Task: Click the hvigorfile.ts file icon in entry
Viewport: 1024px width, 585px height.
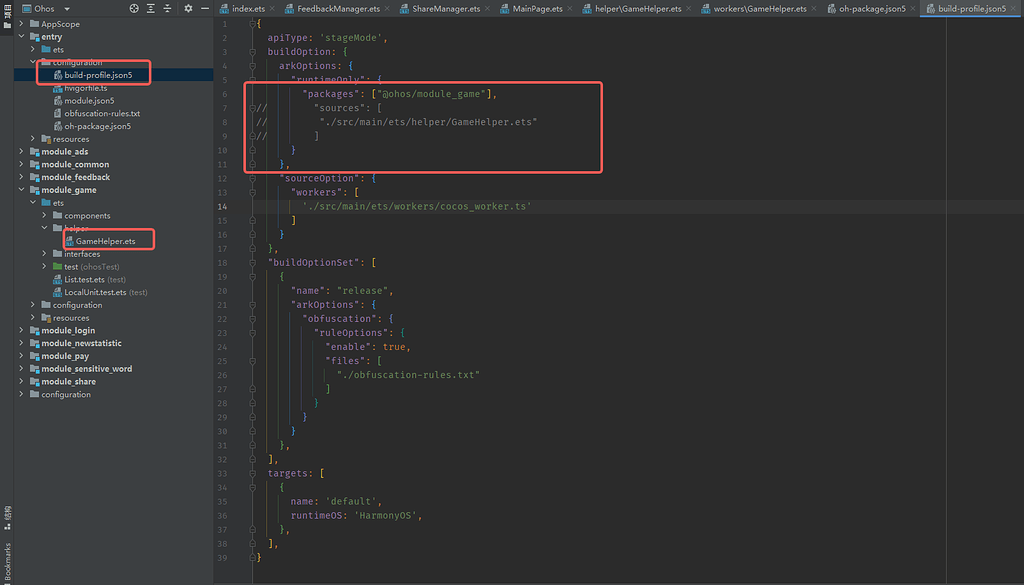Action: click(x=56, y=86)
